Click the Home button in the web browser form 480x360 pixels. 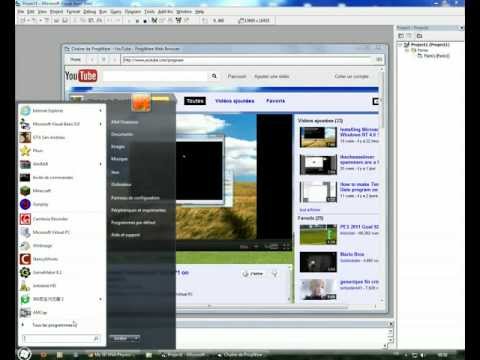coord(76,60)
